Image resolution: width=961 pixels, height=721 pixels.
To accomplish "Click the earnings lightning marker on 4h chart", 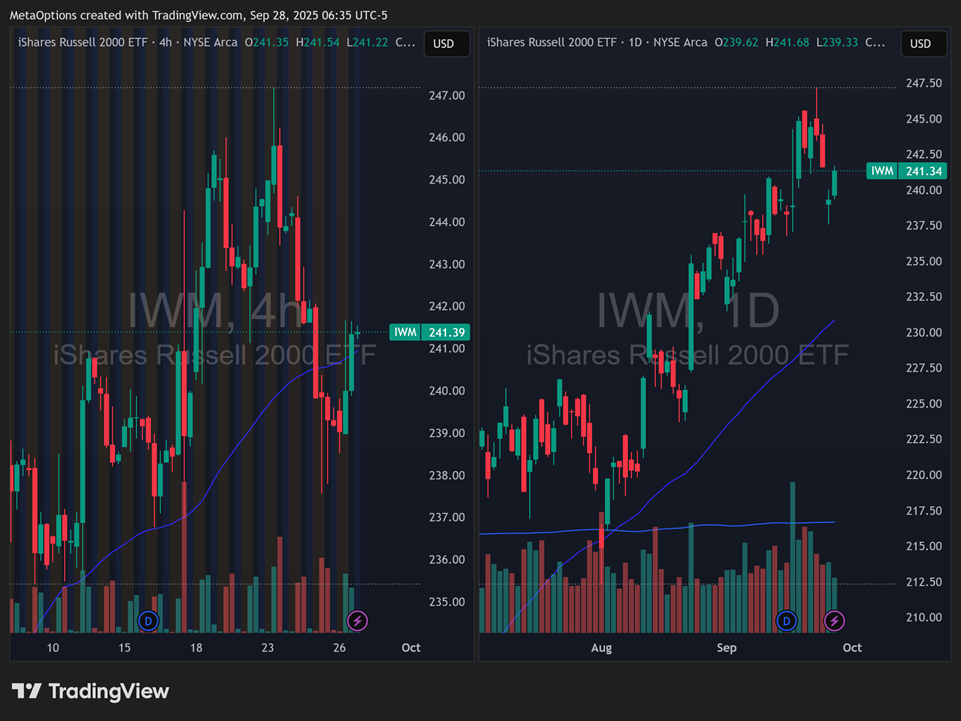I will coord(357,621).
